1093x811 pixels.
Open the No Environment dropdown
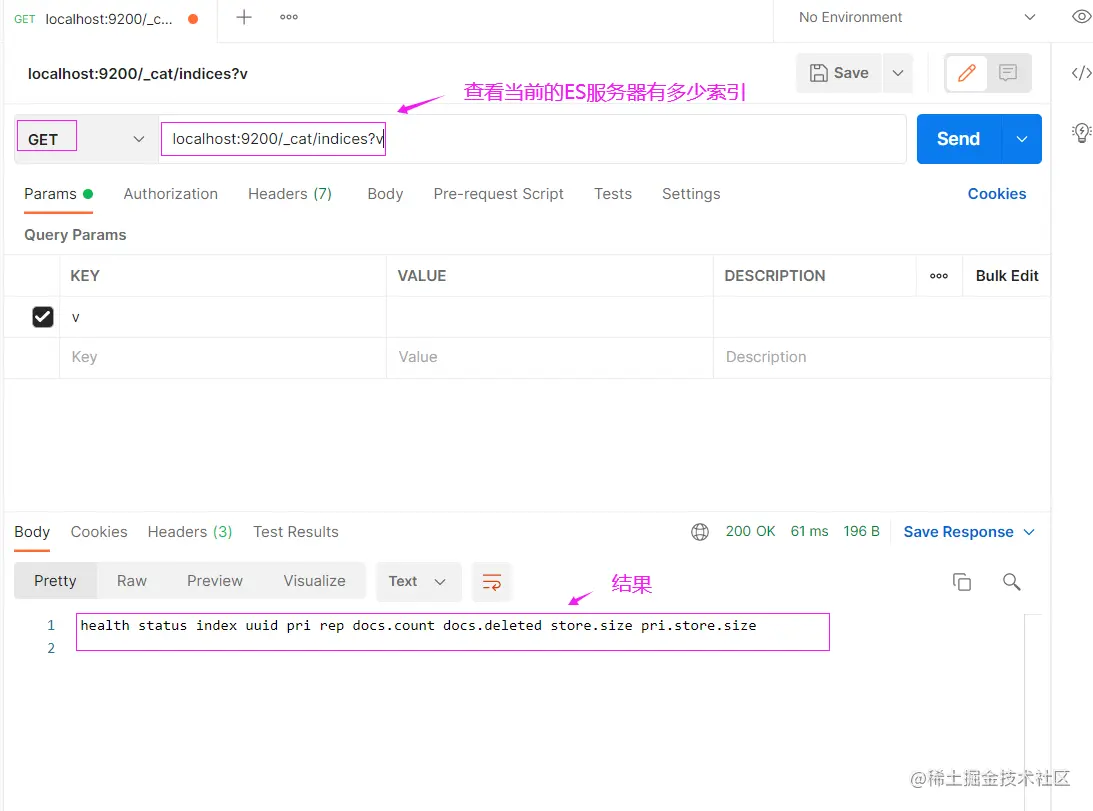click(x=917, y=17)
